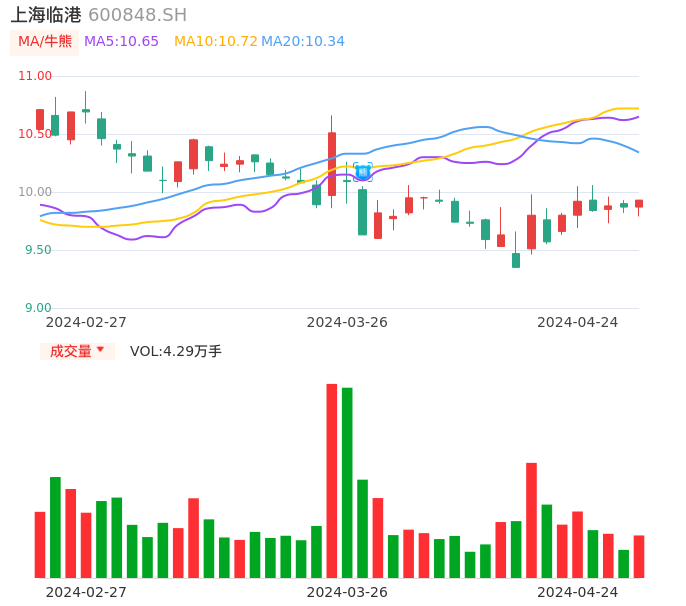Click 2024-04-24 date below the candlestick chart
This screenshot has width=686, height=606.
coord(578,322)
